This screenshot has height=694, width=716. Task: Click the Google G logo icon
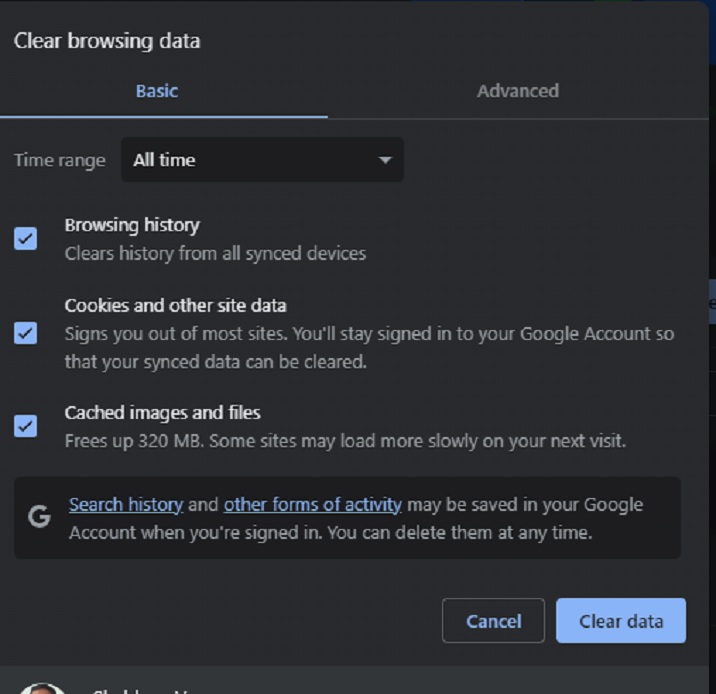(39, 517)
